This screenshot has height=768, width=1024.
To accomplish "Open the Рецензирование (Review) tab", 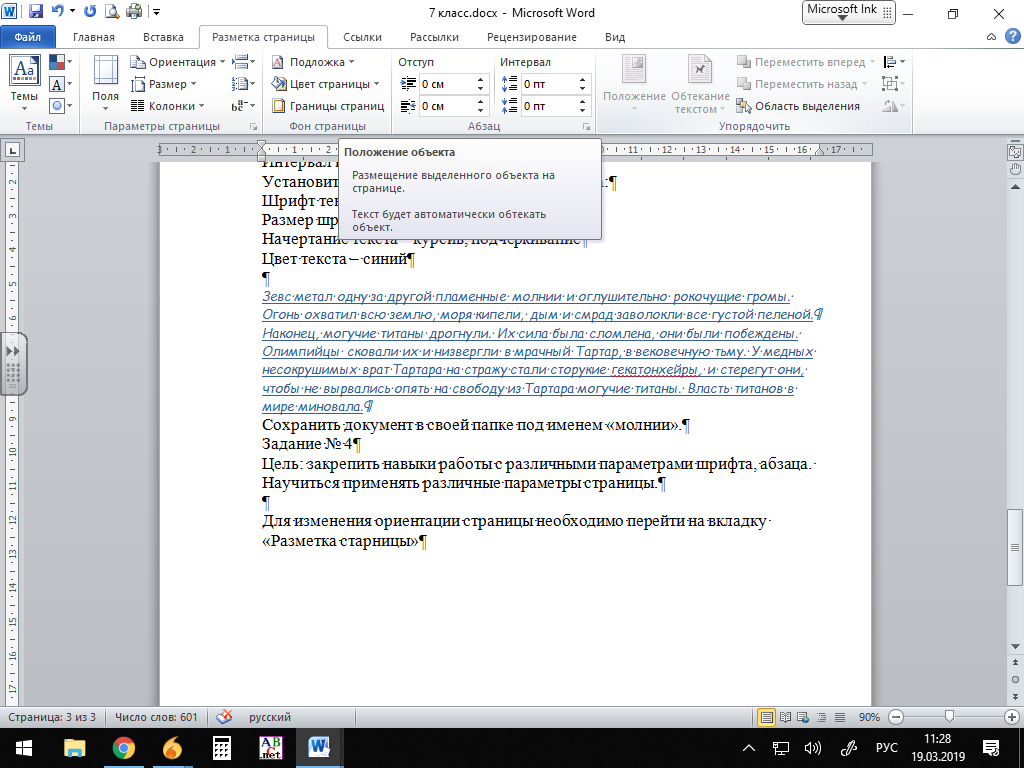I will 531,37.
